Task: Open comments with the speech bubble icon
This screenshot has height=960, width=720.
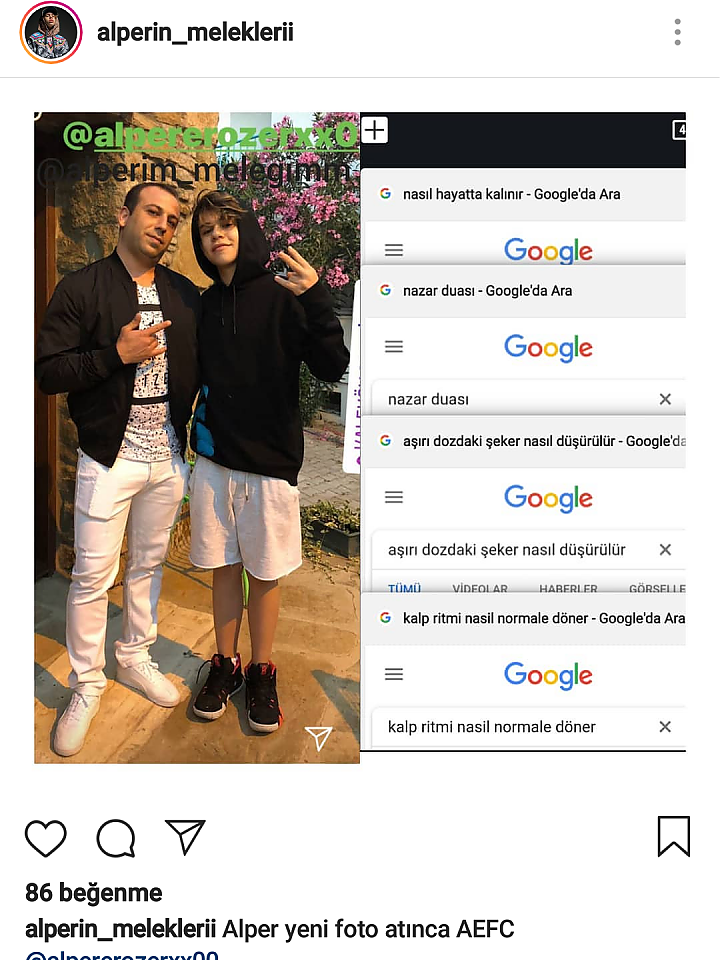Action: click(116, 838)
